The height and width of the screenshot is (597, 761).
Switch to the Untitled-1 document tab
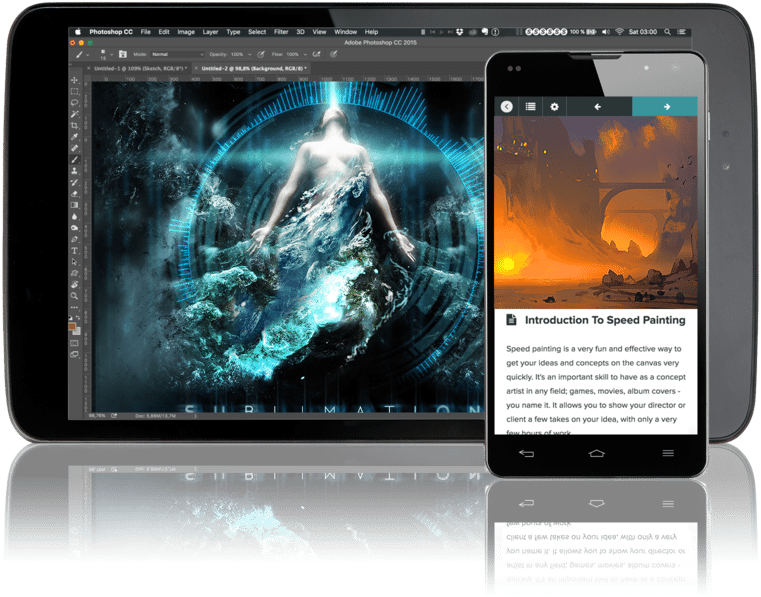138,68
